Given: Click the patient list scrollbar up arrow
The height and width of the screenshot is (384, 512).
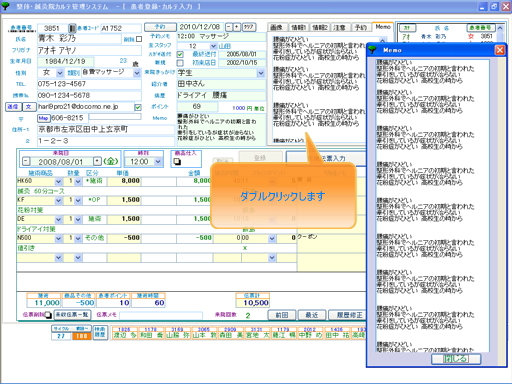Looking at the screenshot, I should point(500,28).
